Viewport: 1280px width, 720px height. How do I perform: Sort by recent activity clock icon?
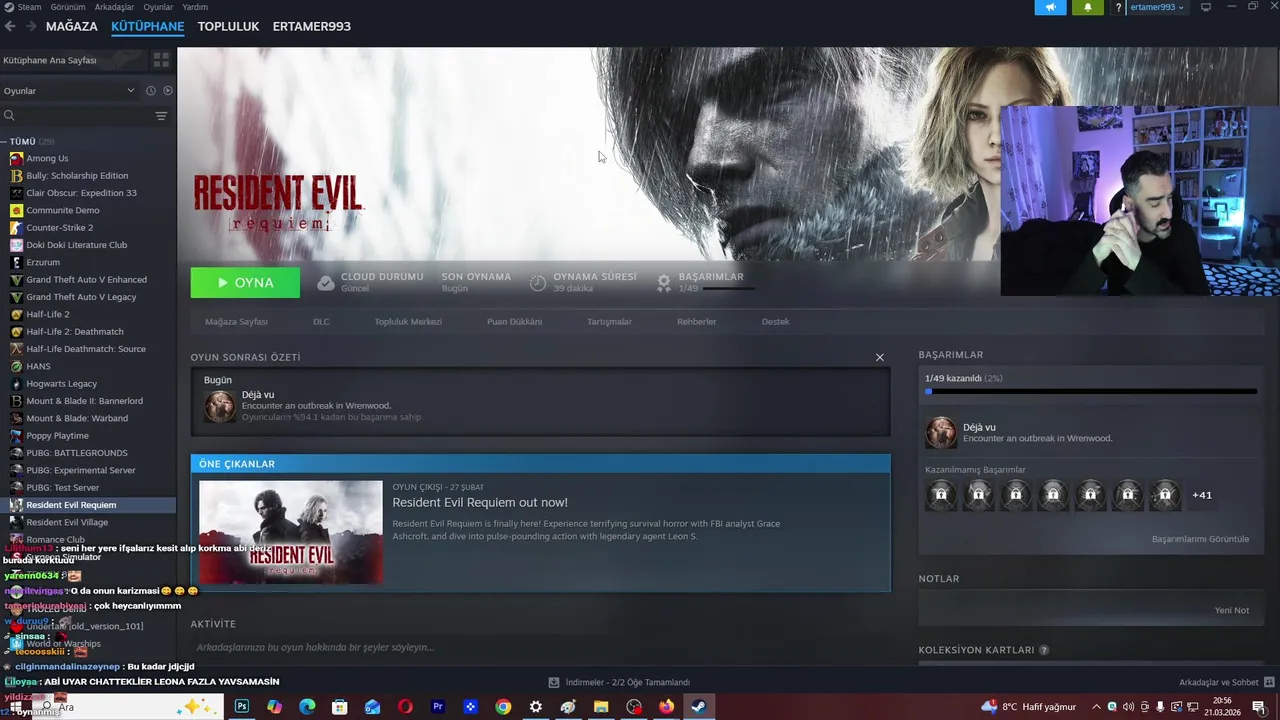(x=151, y=91)
